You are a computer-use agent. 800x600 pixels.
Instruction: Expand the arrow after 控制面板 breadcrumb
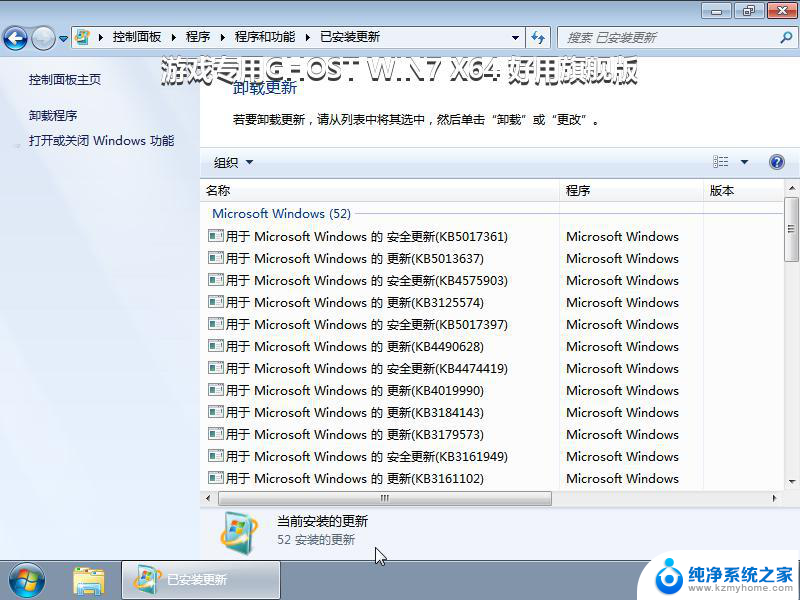173,37
